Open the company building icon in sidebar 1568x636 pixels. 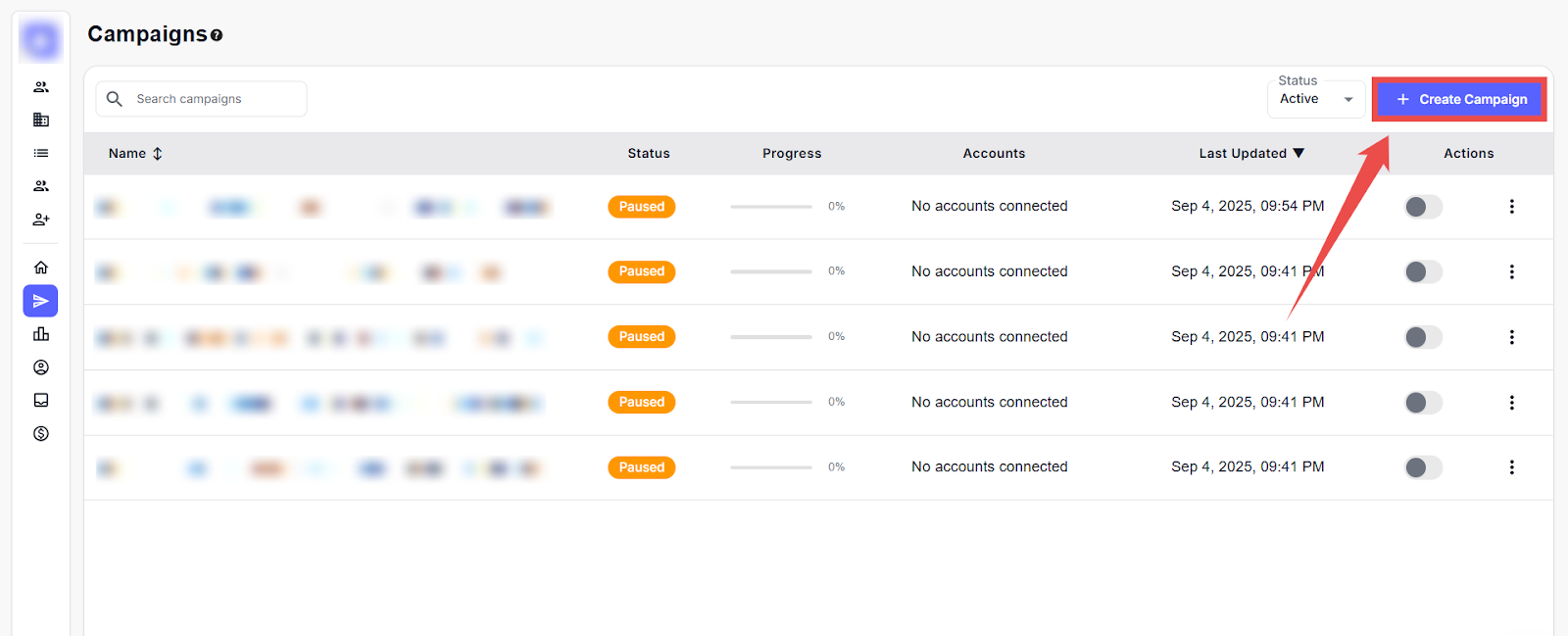point(41,120)
